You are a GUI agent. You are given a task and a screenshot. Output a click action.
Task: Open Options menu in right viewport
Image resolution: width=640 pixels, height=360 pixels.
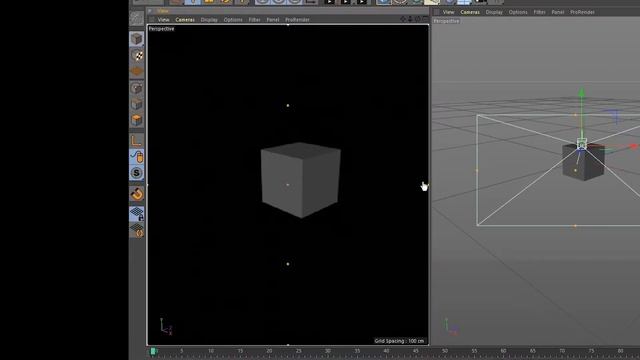[x=518, y=12]
